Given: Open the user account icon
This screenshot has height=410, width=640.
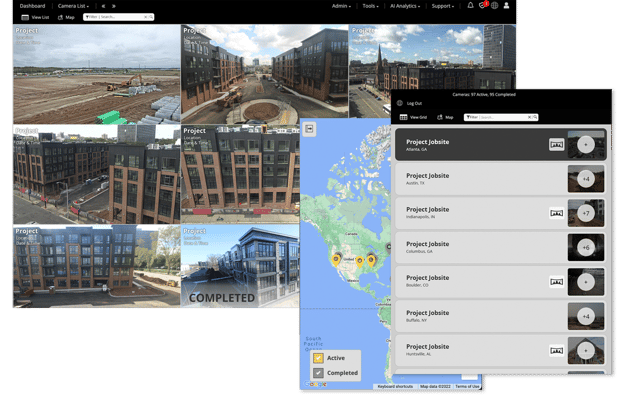Looking at the screenshot, I should (x=506, y=5).
